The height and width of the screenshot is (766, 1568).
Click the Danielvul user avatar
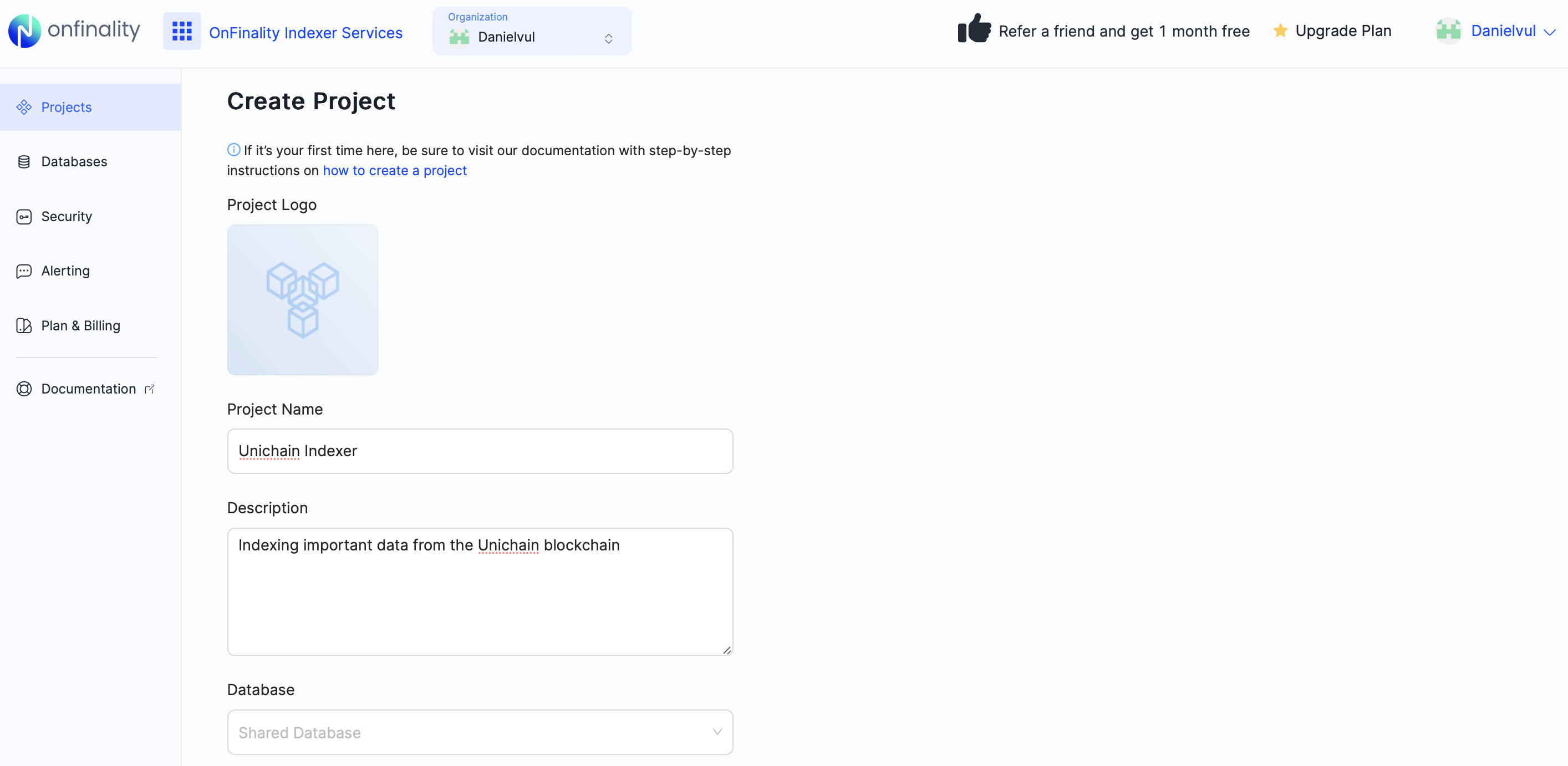click(1448, 31)
